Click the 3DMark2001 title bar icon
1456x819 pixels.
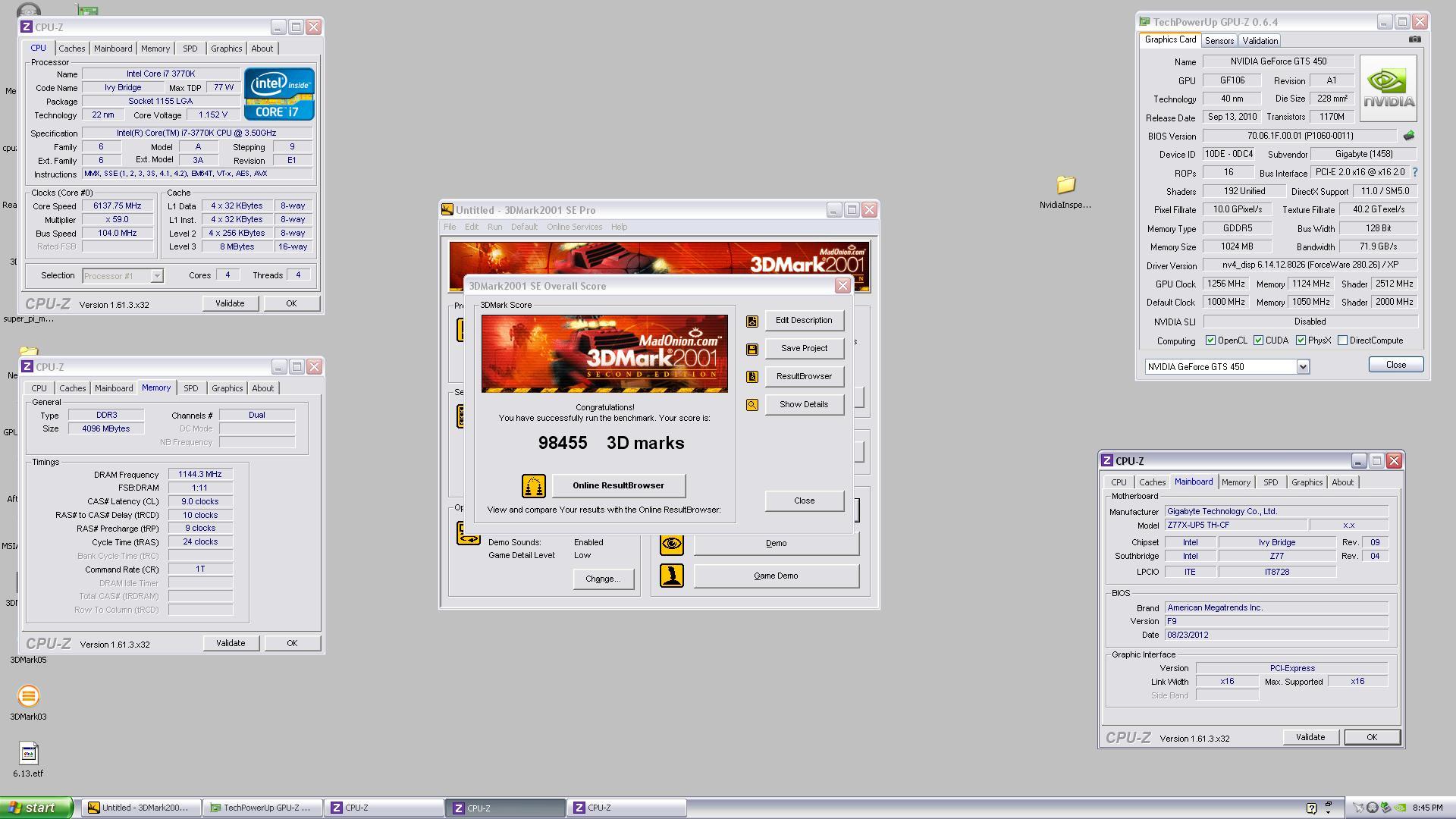pyautogui.click(x=447, y=210)
